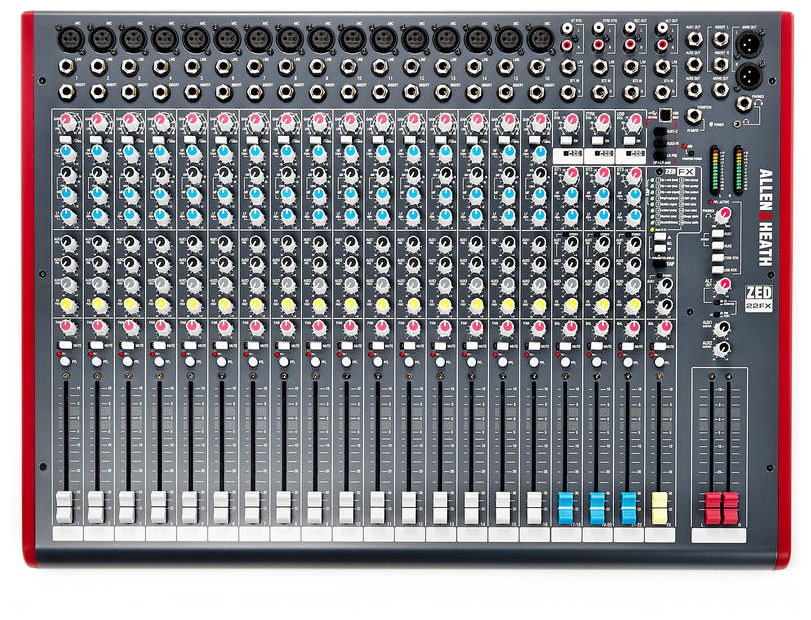Click the yellow FX return fader
811x620 pixels.
[658, 504]
